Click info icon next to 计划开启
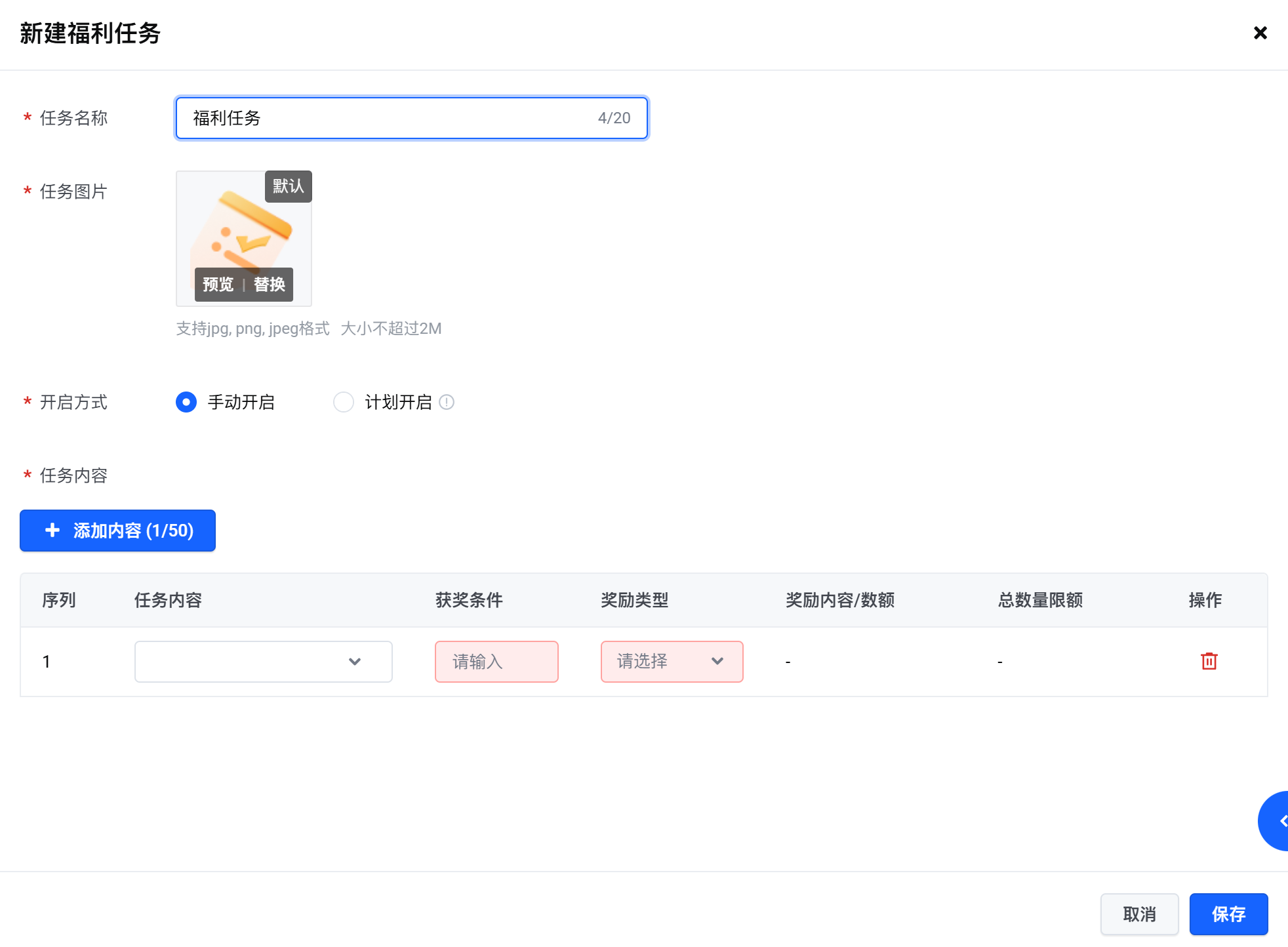 coord(447,402)
